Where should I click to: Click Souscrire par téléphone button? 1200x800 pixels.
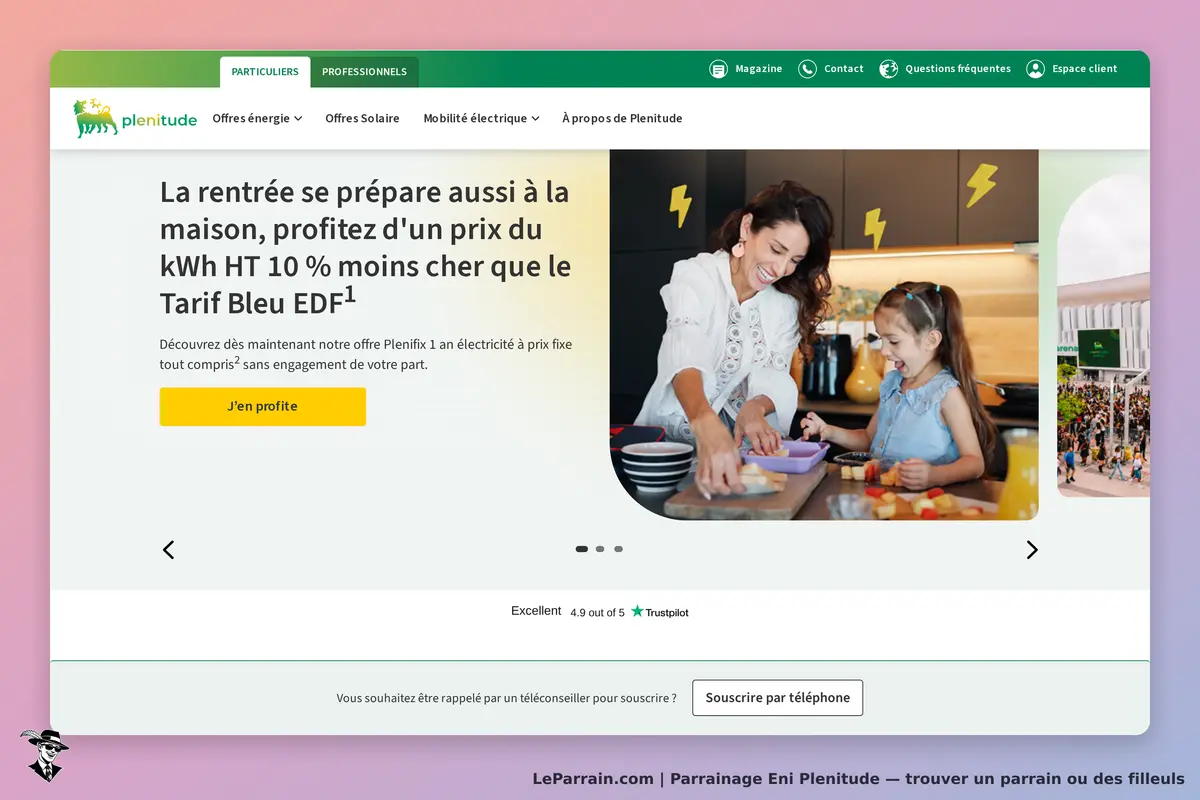(x=778, y=698)
